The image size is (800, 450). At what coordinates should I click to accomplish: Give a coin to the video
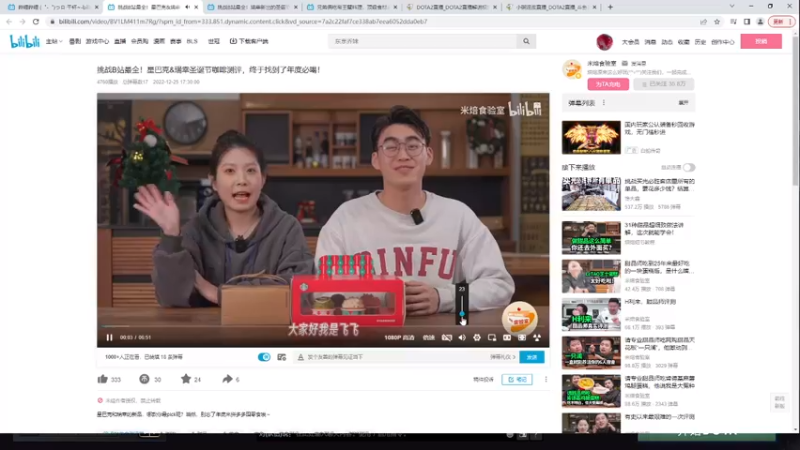(x=144, y=379)
